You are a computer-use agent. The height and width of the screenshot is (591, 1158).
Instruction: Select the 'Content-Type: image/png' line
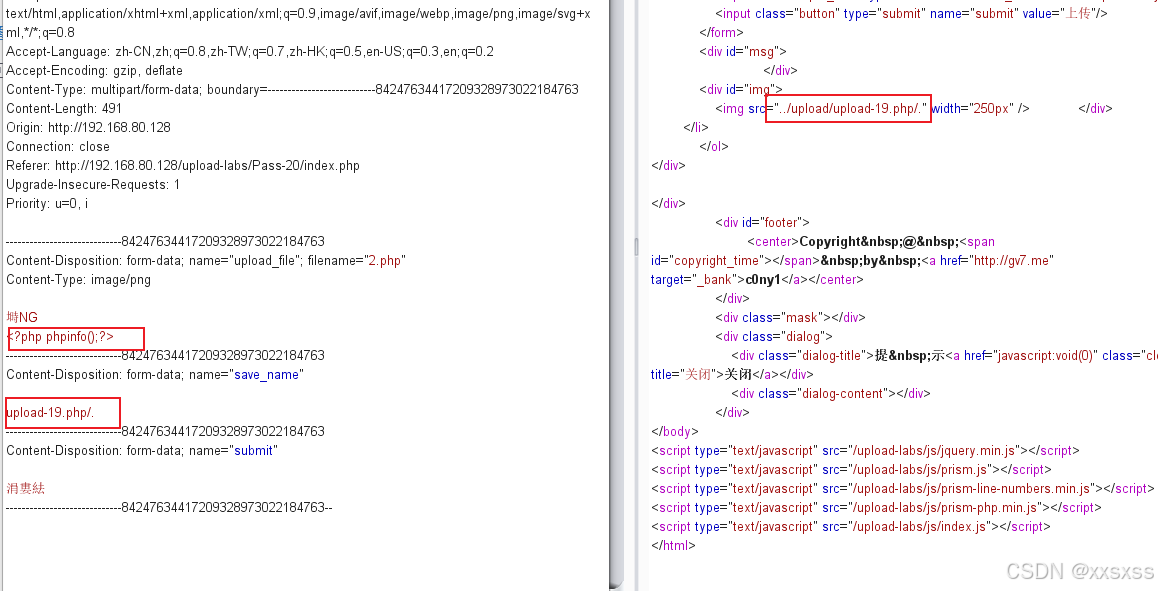(x=78, y=280)
